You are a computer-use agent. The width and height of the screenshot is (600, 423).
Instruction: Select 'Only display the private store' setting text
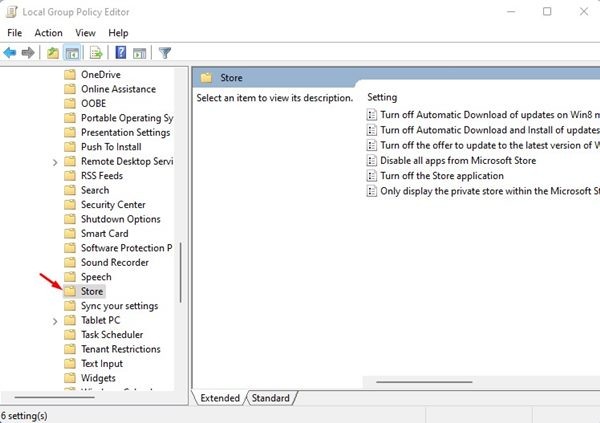point(490,191)
